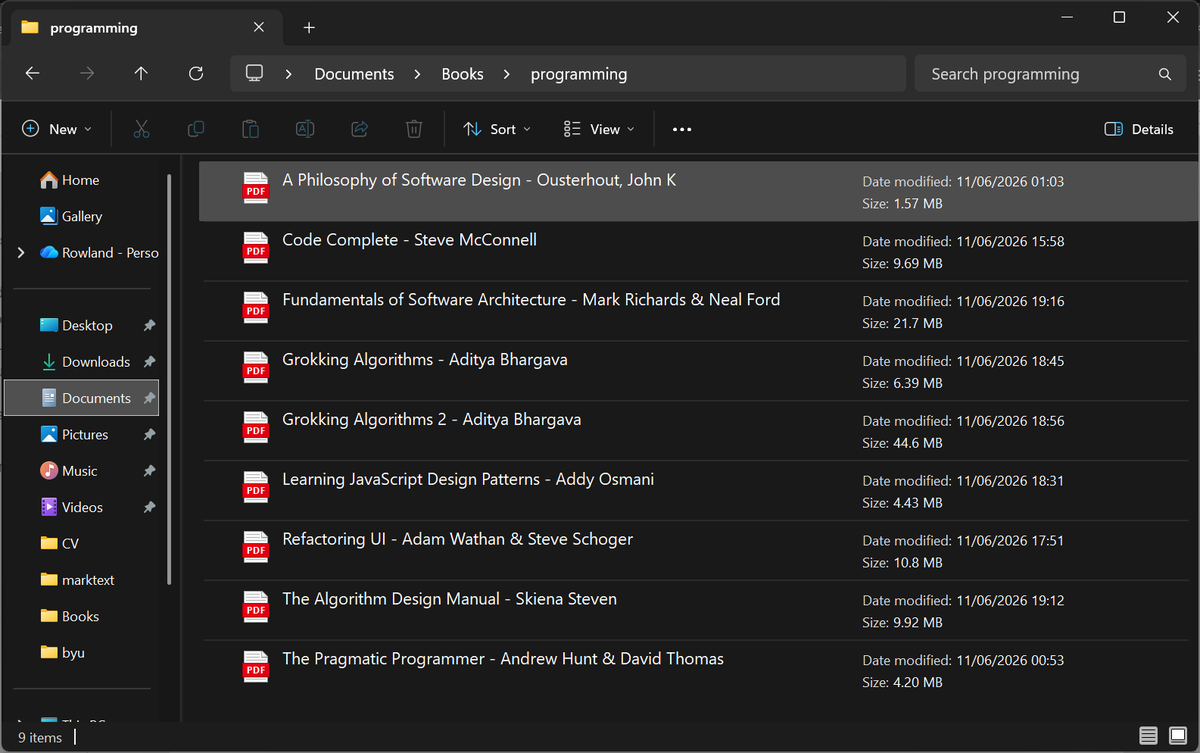This screenshot has height=753, width=1200.
Task: Open a new tab with the plus icon
Action: click(x=309, y=28)
